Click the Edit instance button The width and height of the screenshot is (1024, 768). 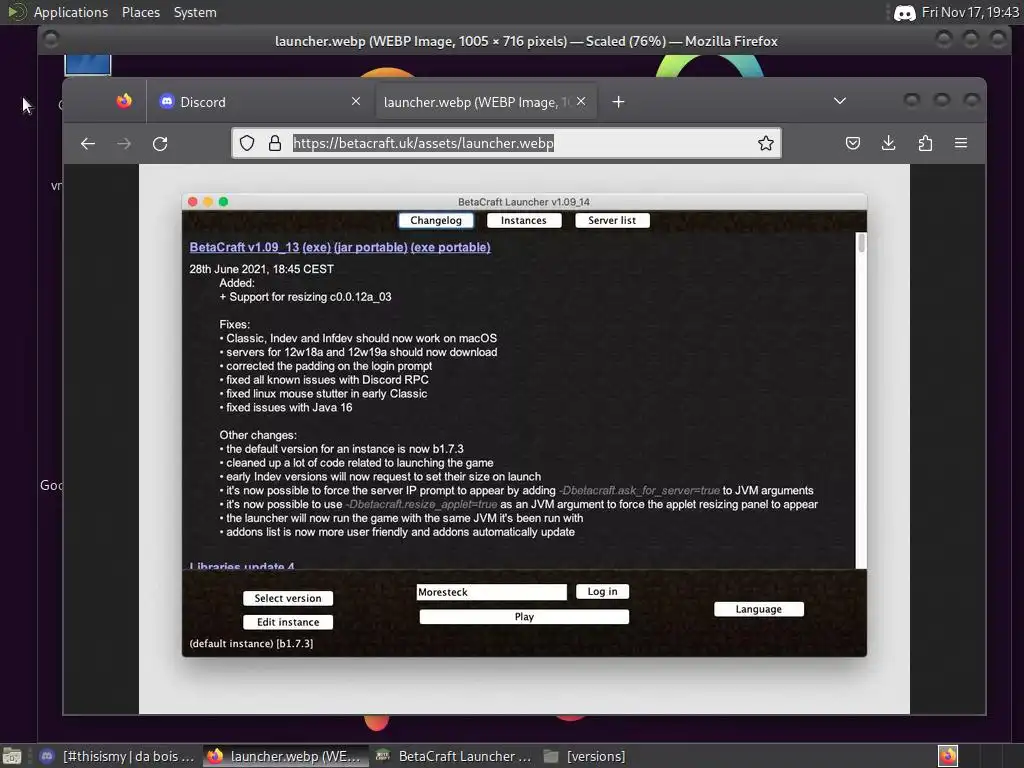coord(288,622)
